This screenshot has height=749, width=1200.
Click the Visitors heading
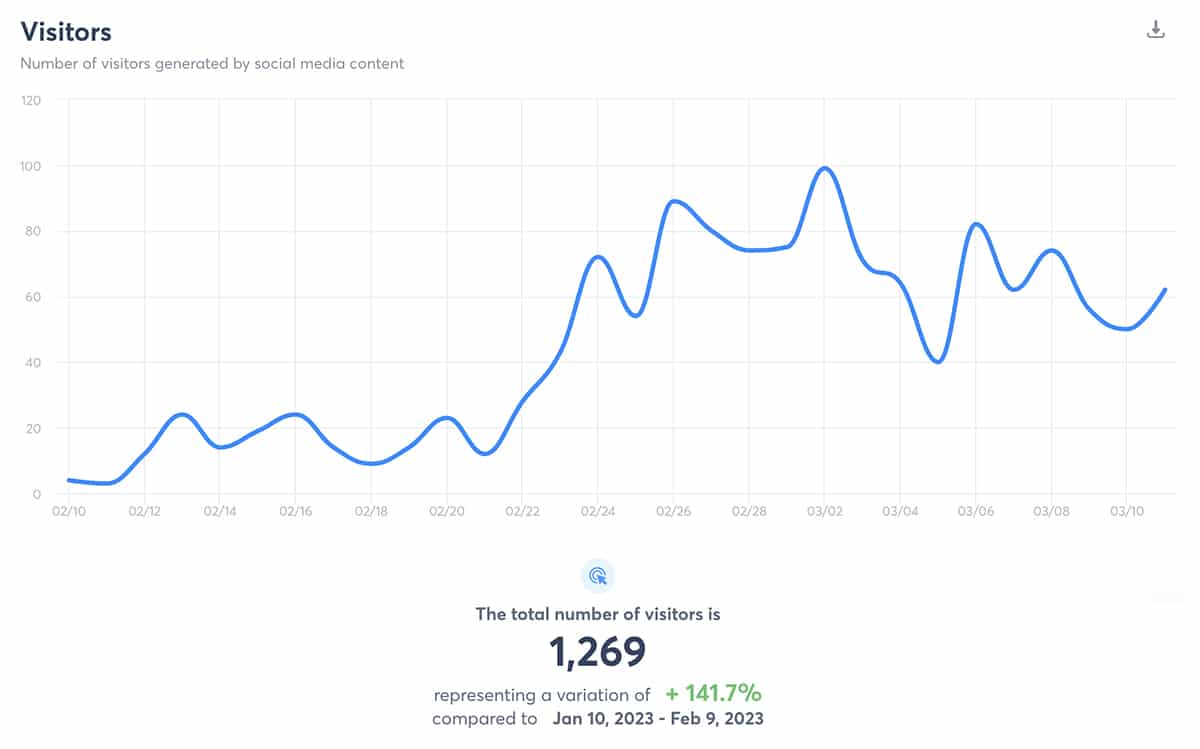(x=66, y=32)
